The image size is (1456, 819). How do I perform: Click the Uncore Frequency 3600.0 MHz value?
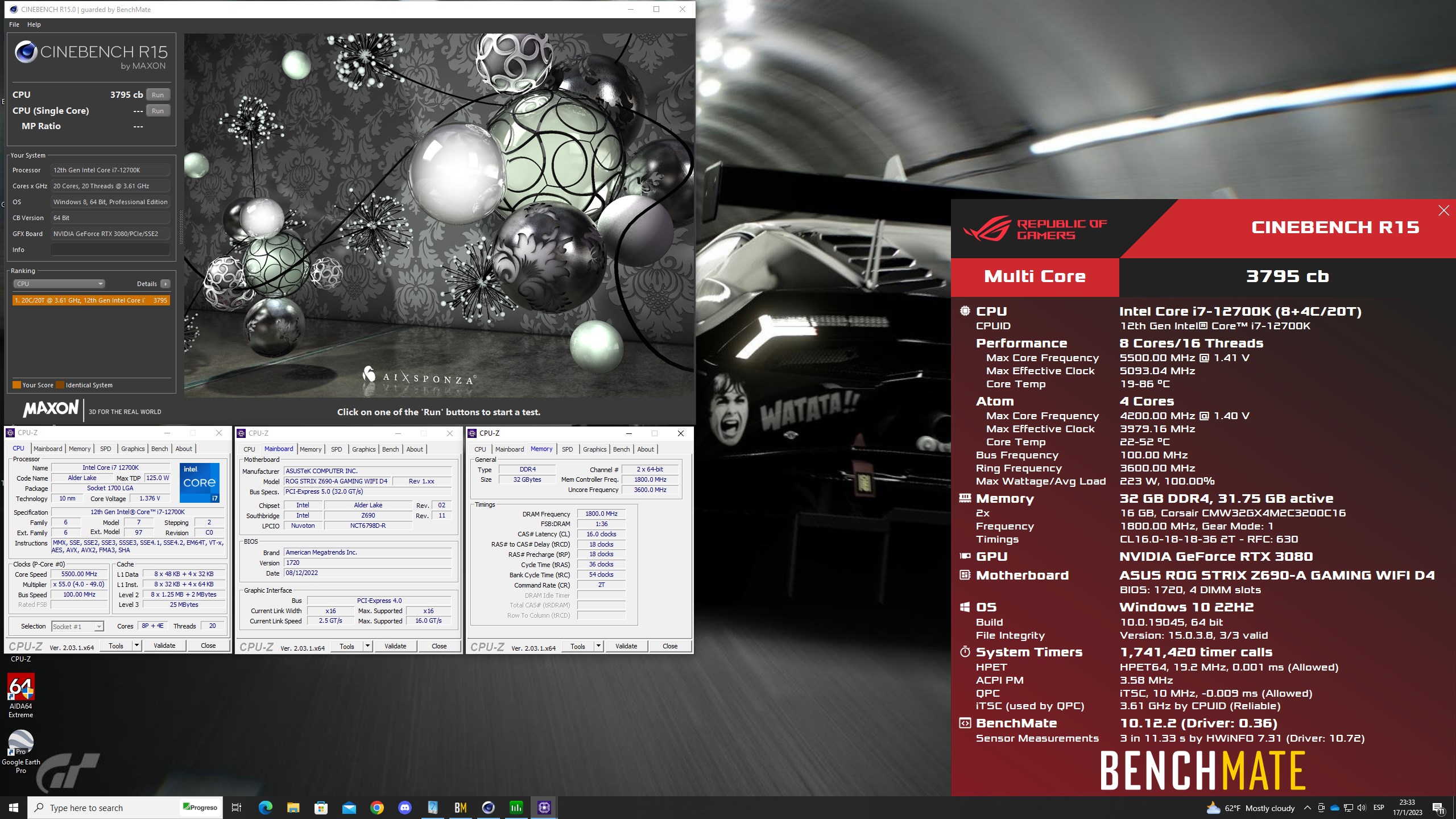click(650, 490)
